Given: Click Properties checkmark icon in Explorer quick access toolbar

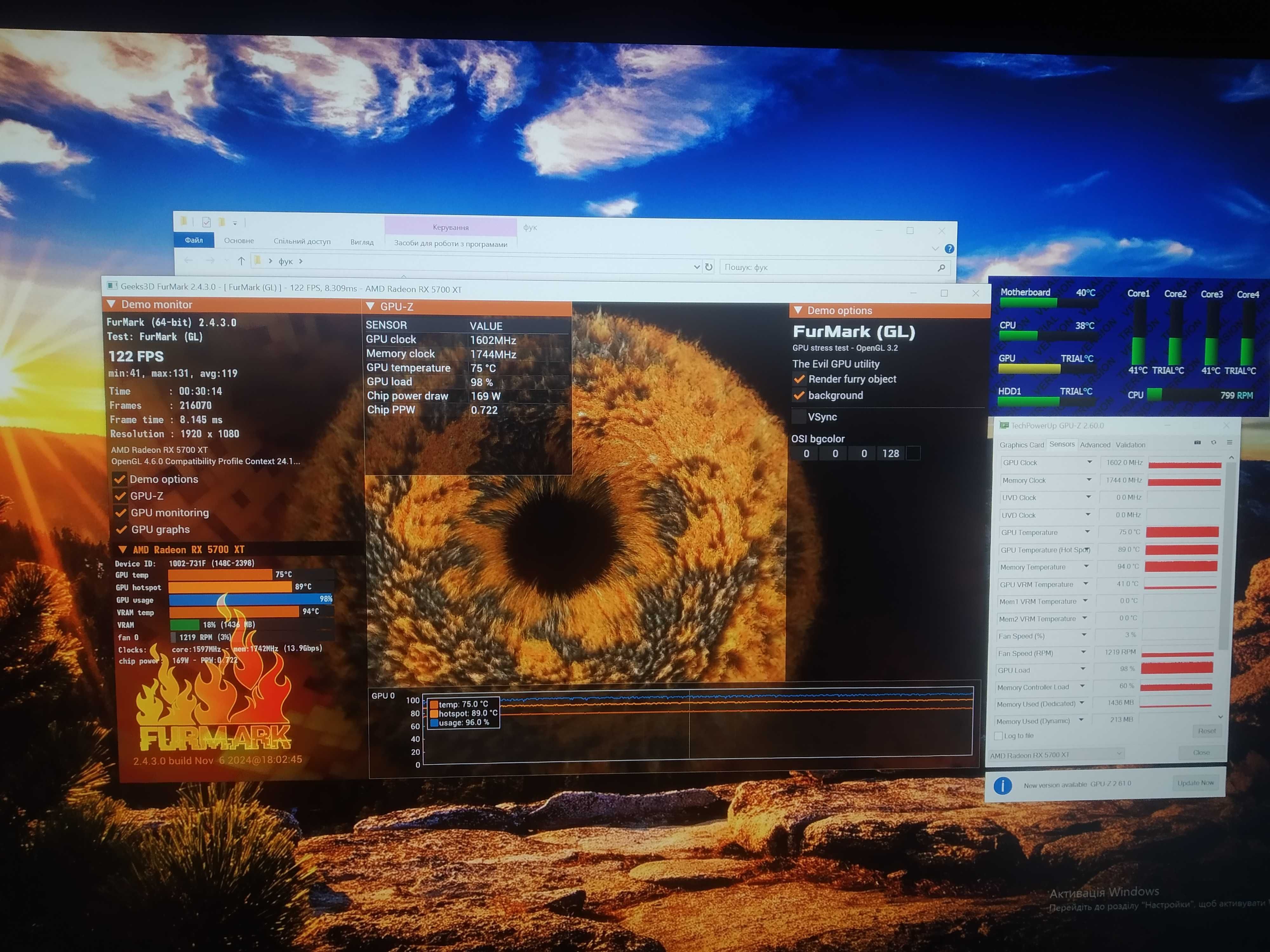Looking at the screenshot, I should (x=206, y=222).
